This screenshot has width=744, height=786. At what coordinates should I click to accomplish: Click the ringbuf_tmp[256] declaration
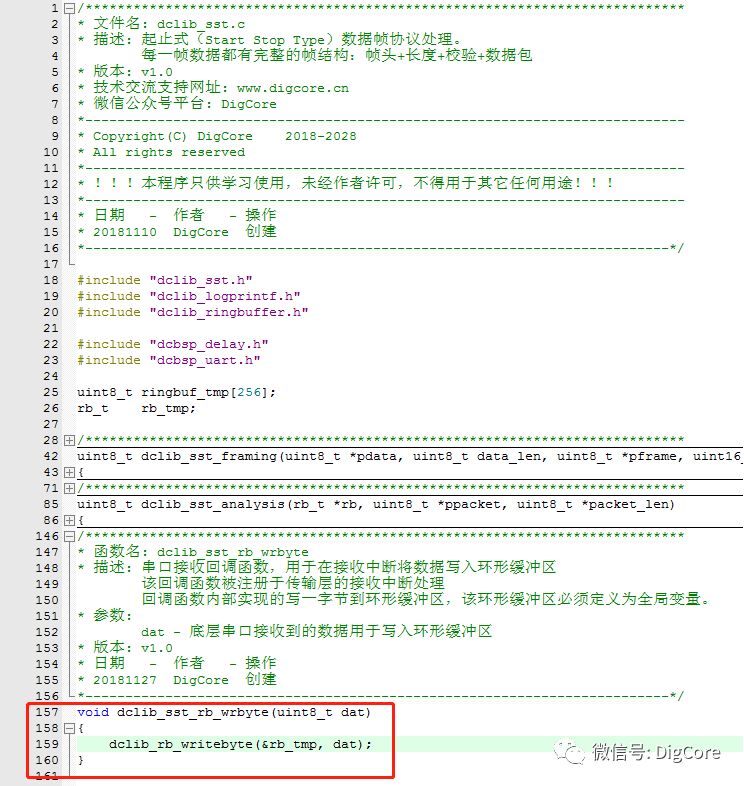tap(176, 392)
